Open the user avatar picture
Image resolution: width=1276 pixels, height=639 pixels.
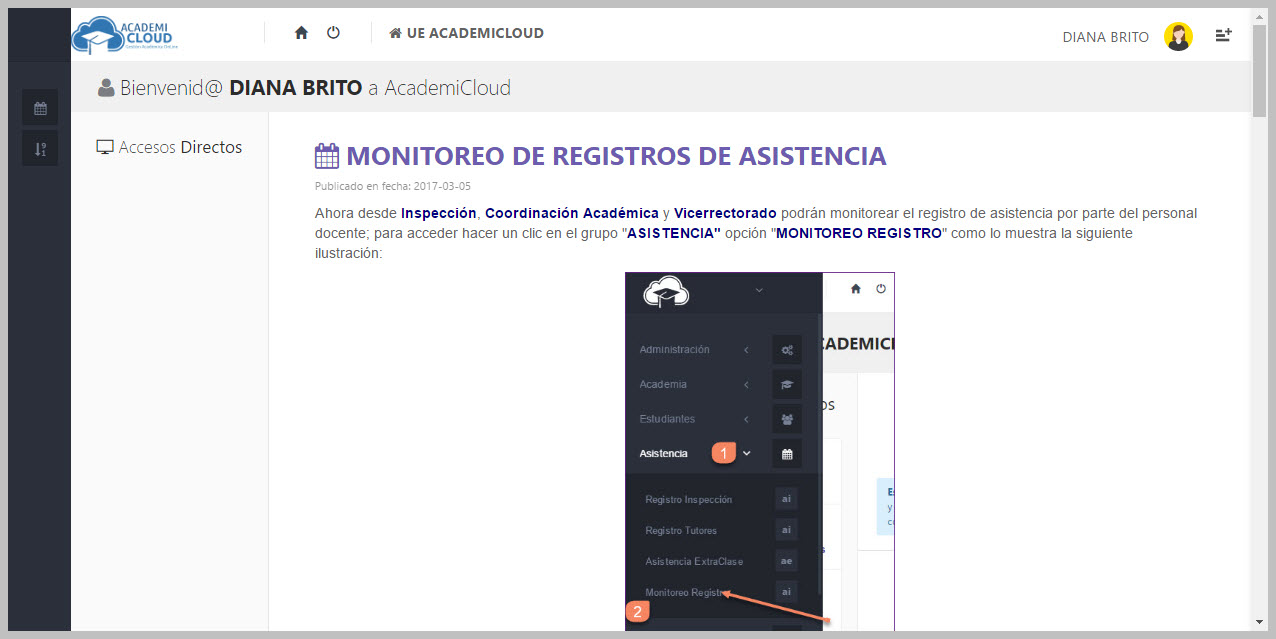coord(1178,37)
